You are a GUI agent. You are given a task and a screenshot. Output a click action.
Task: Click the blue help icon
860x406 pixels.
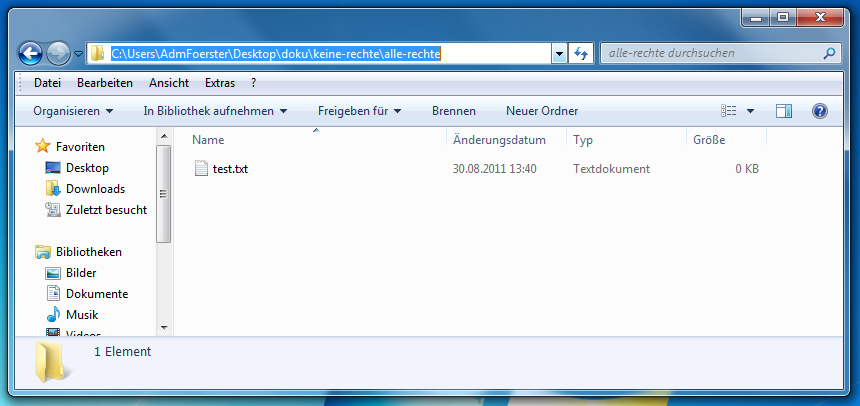[x=819, y=111]
